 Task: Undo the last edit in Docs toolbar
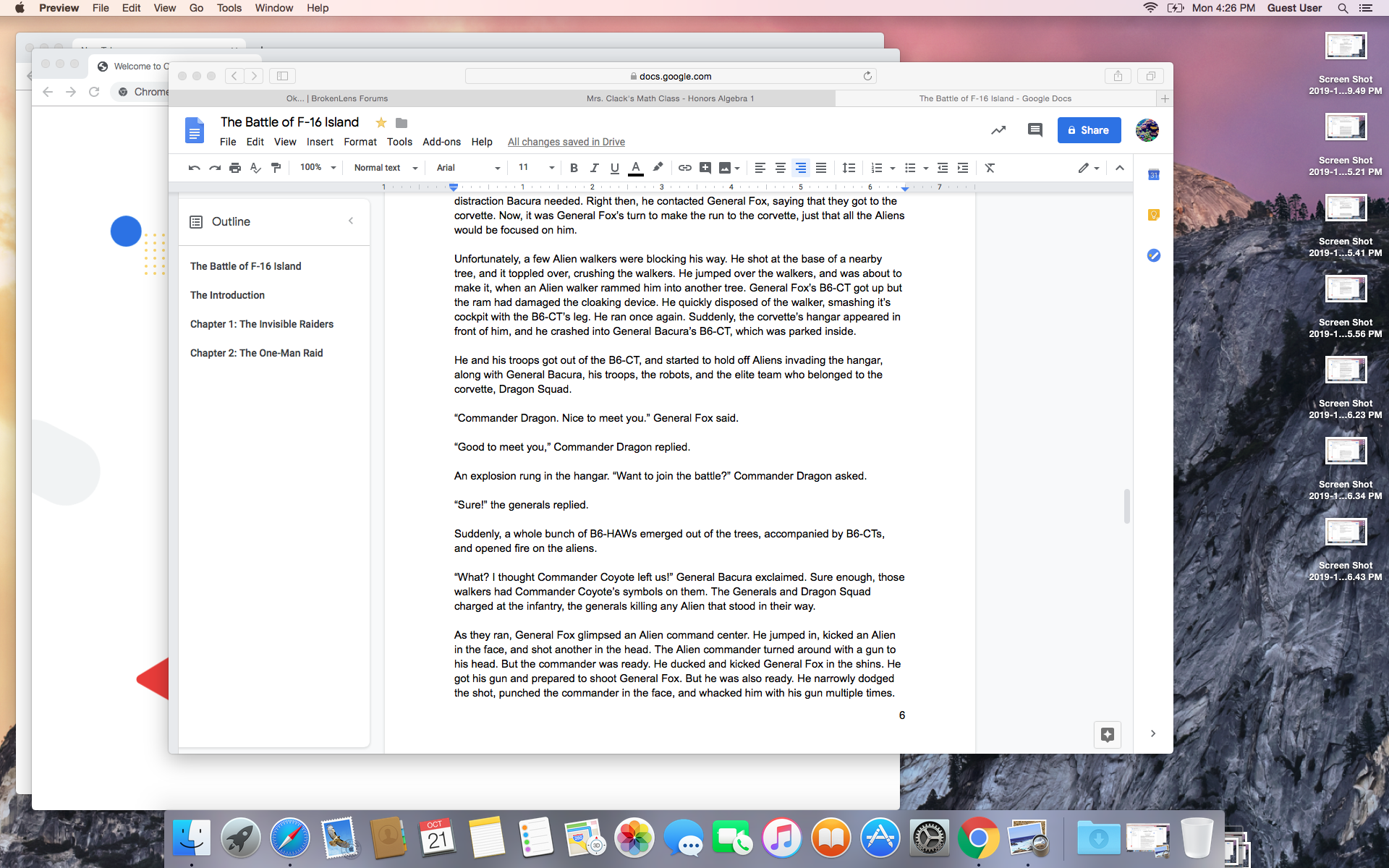(194, 168)
